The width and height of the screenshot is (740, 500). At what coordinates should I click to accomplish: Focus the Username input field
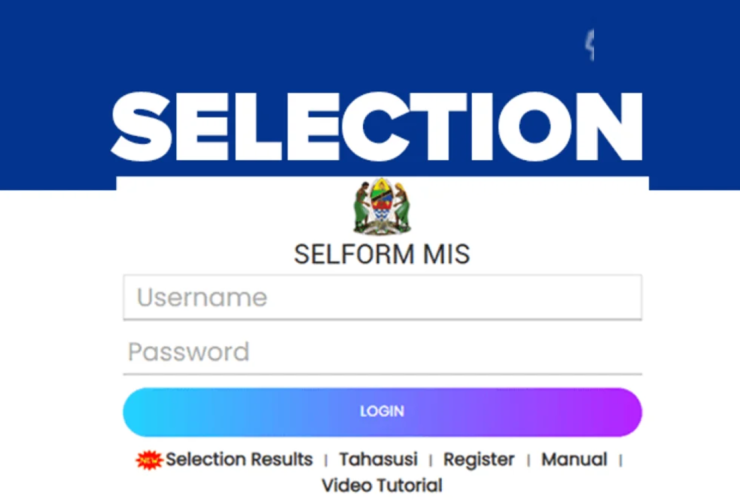pyautogui.click(x=382, y=297)
